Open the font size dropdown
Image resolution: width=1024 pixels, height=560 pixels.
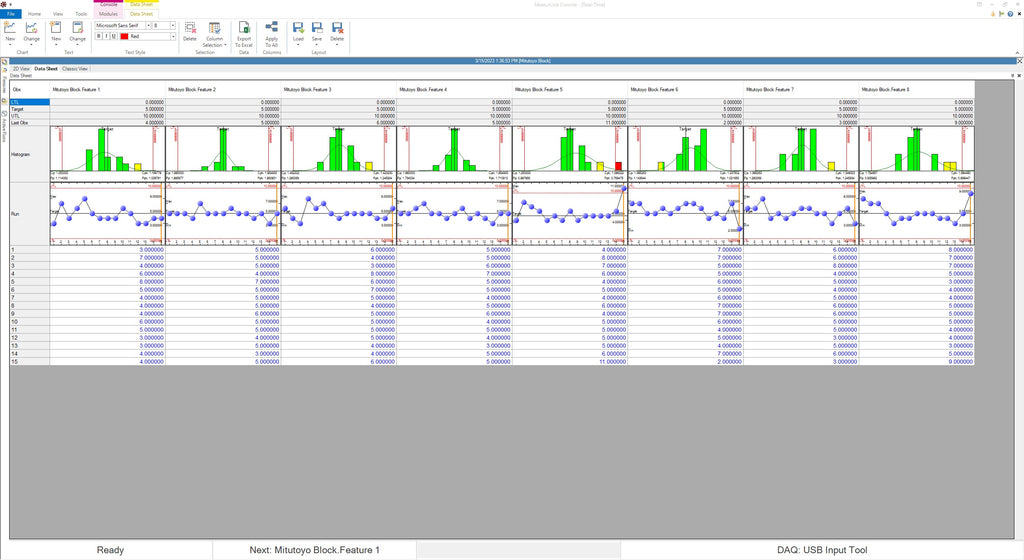click(172, 25)
